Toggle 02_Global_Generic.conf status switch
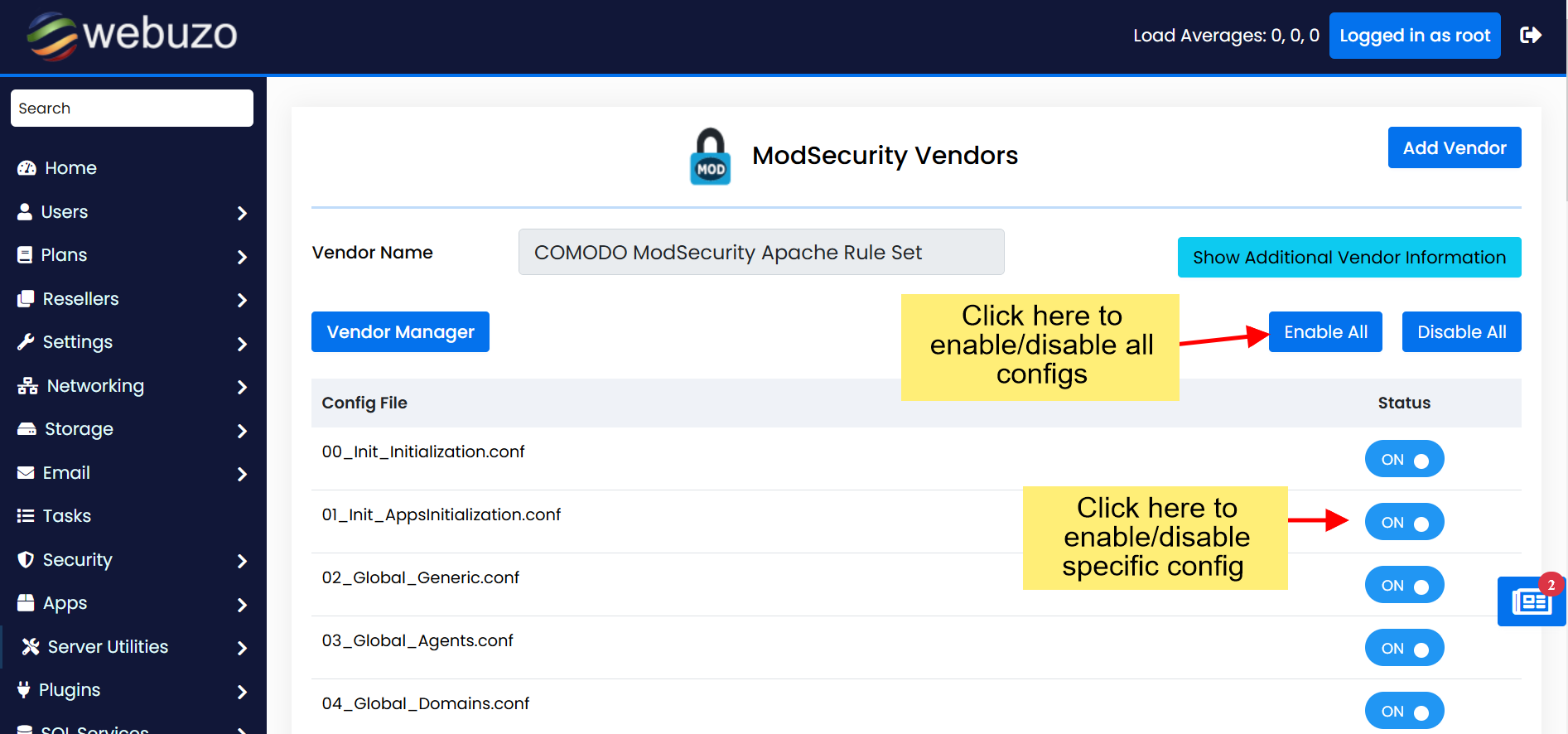This screenshot has width=1568, height=734. point(1405,585)
